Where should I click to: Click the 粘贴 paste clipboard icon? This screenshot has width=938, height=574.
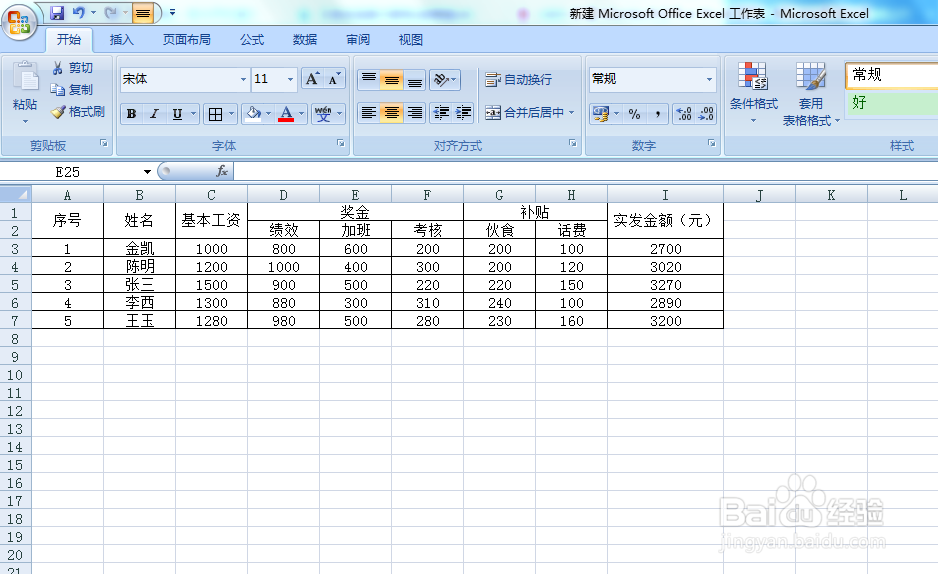(25, 79)
